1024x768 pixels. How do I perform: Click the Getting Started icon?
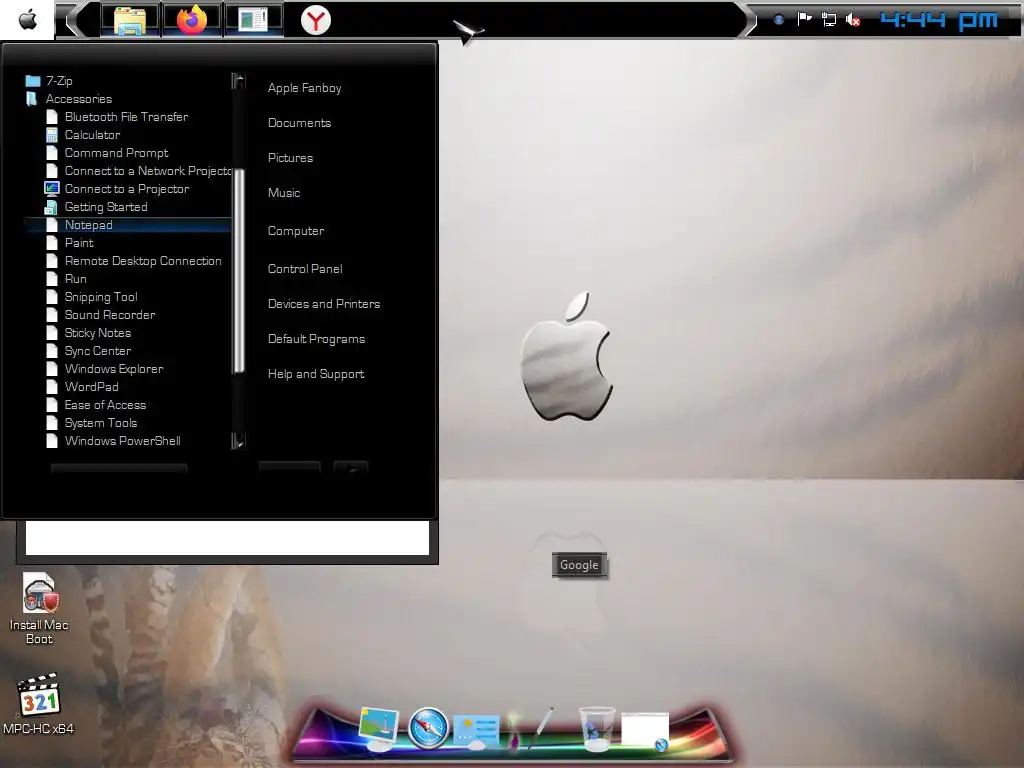tap(51, 207)
